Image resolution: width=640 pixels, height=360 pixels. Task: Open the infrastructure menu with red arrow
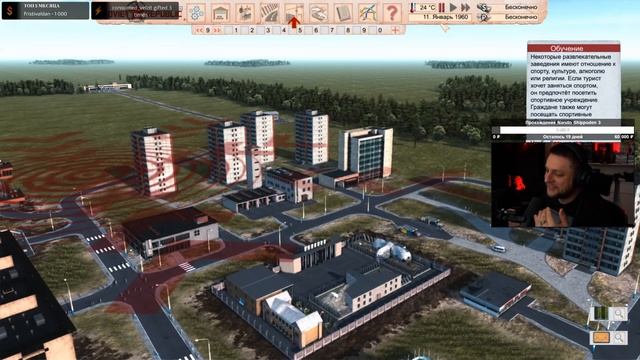294,13
